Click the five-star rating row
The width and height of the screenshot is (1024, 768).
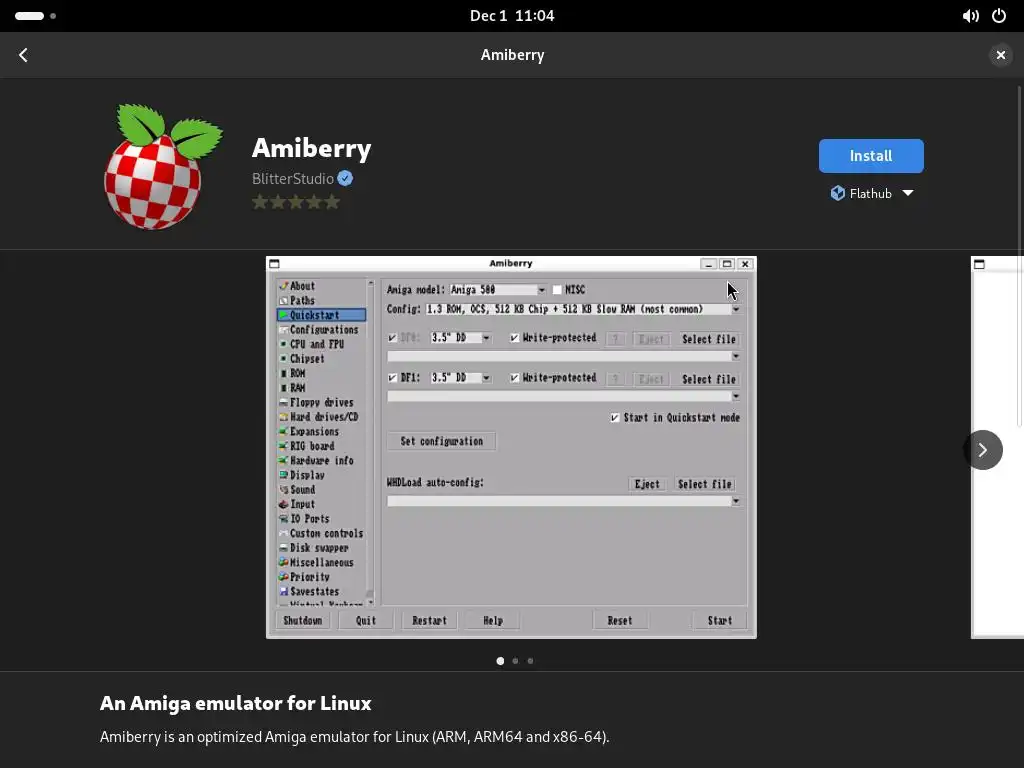pyautogui.click(x=296, y=202)
